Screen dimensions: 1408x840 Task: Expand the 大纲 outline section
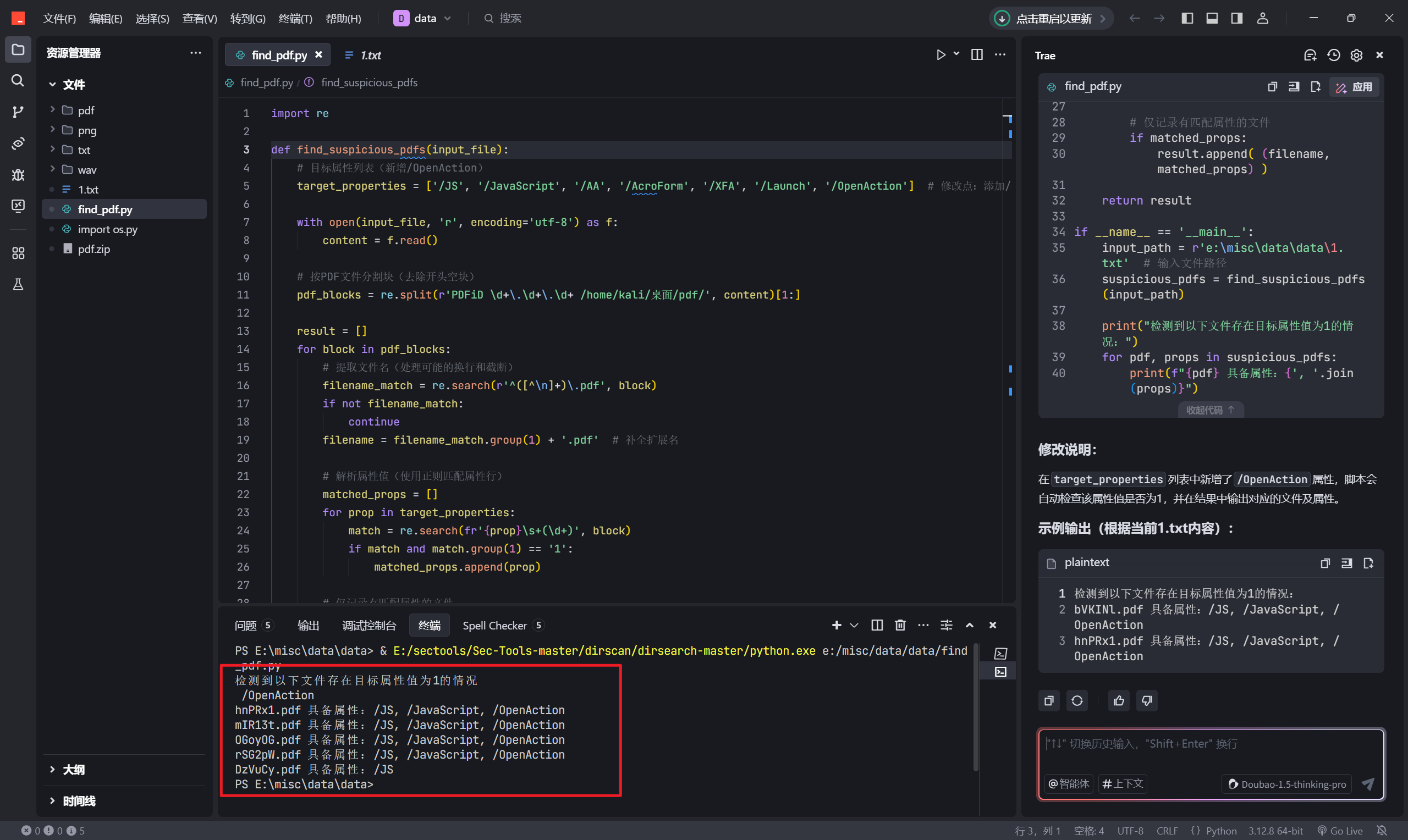(74, 769)
